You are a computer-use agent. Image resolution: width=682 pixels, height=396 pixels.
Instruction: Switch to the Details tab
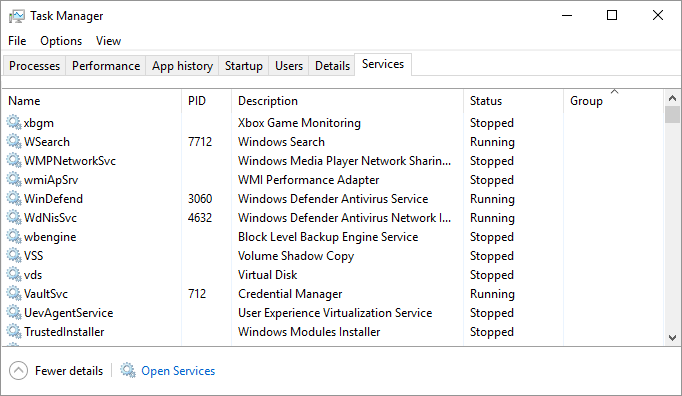coord(332,66)
